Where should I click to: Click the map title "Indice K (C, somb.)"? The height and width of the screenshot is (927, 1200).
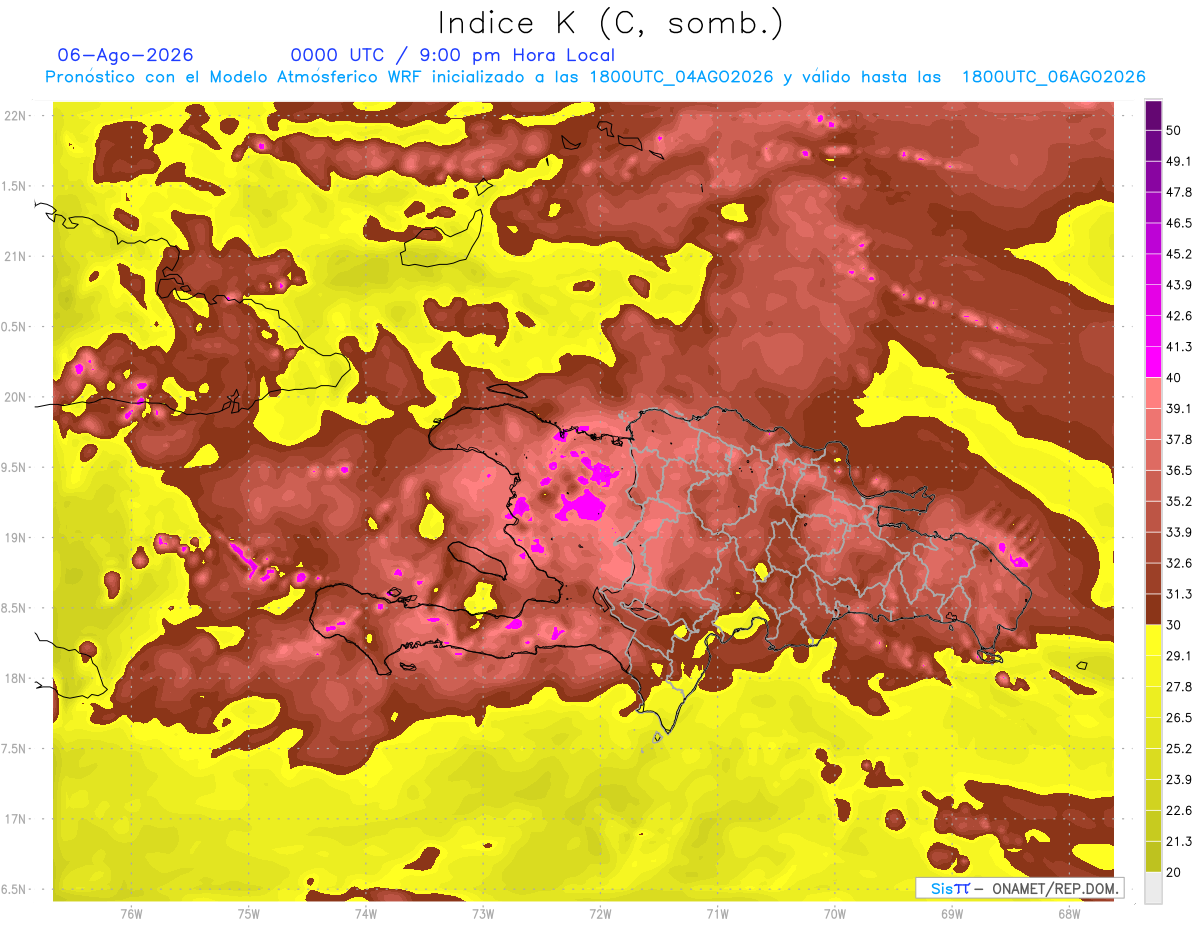(610, 23)
